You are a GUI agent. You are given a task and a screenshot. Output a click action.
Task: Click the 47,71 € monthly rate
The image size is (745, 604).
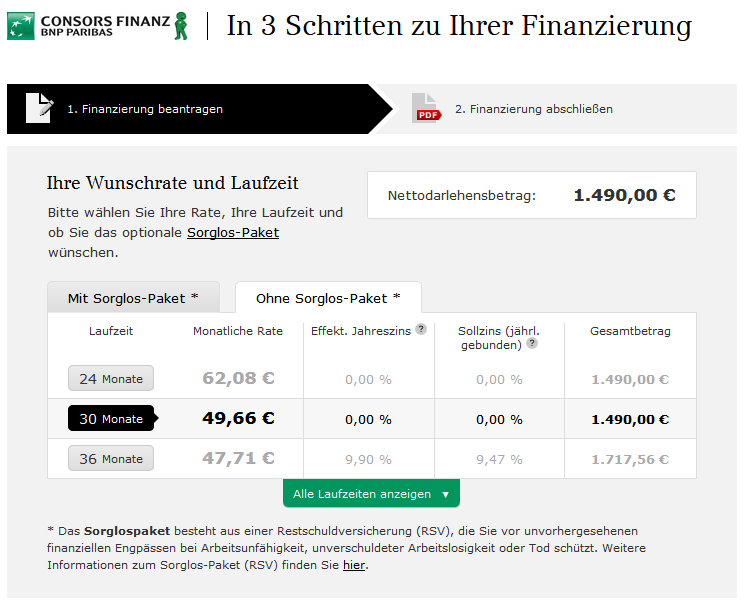pos(238,459)
